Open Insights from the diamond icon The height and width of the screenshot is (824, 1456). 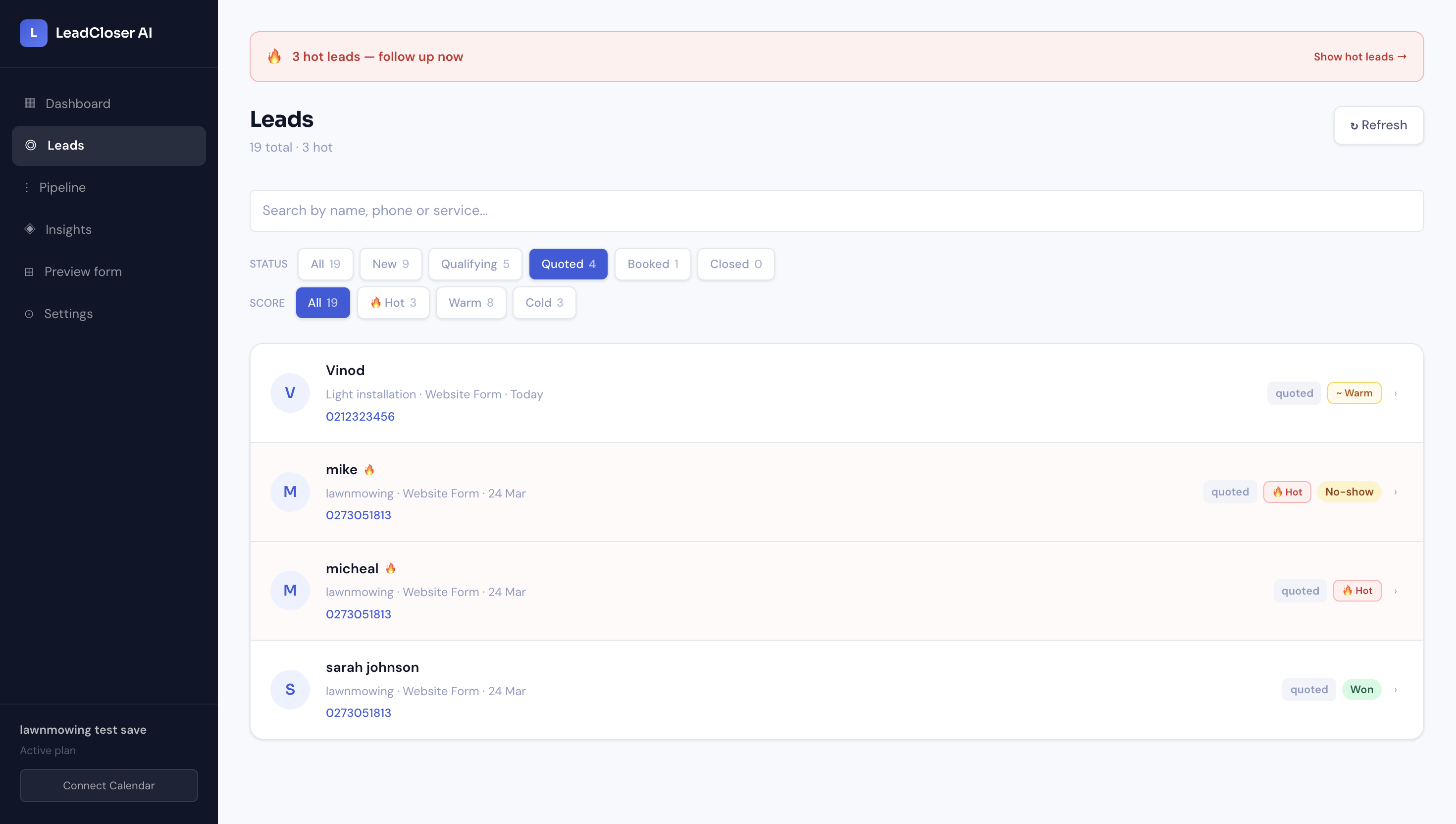pos(30,229)
